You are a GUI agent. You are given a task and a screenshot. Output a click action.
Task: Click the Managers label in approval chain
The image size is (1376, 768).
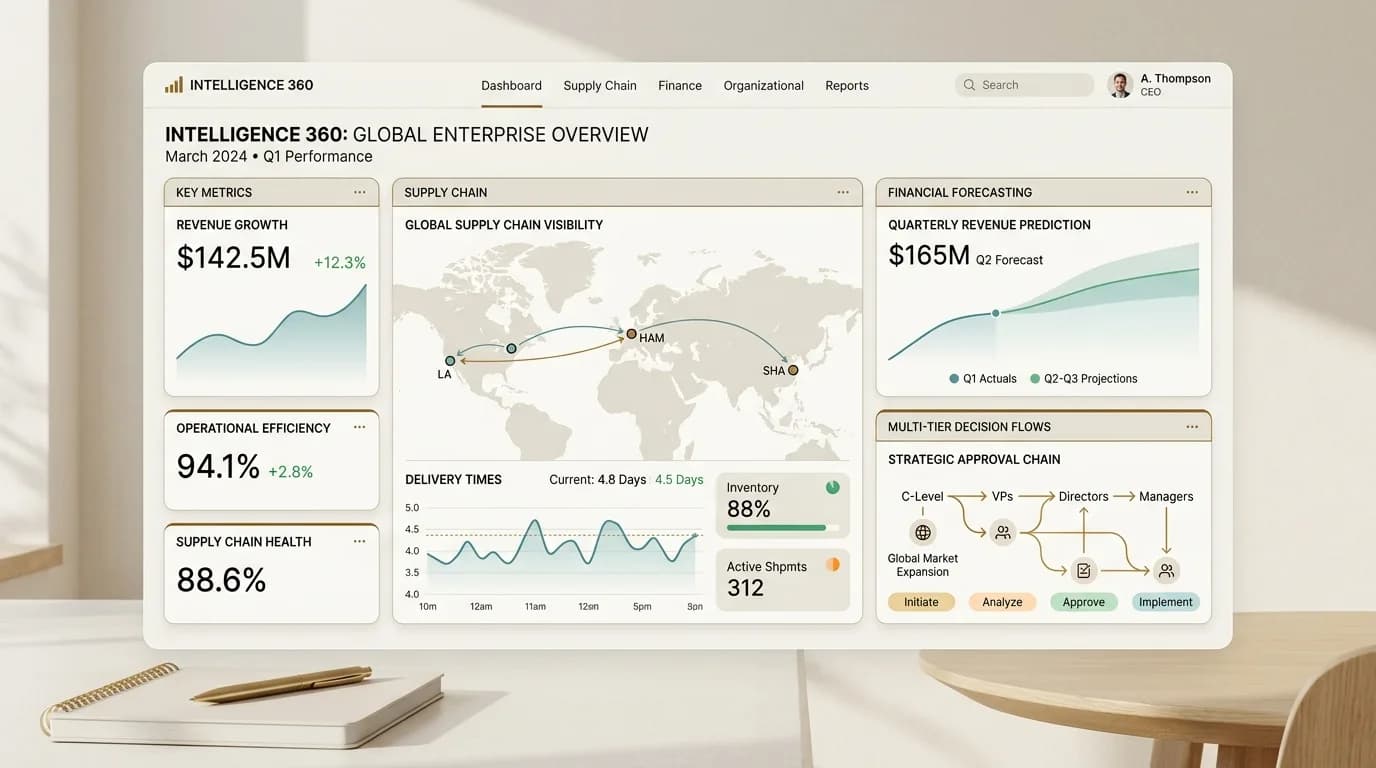pyautogui.click(x=1166, y=496)
